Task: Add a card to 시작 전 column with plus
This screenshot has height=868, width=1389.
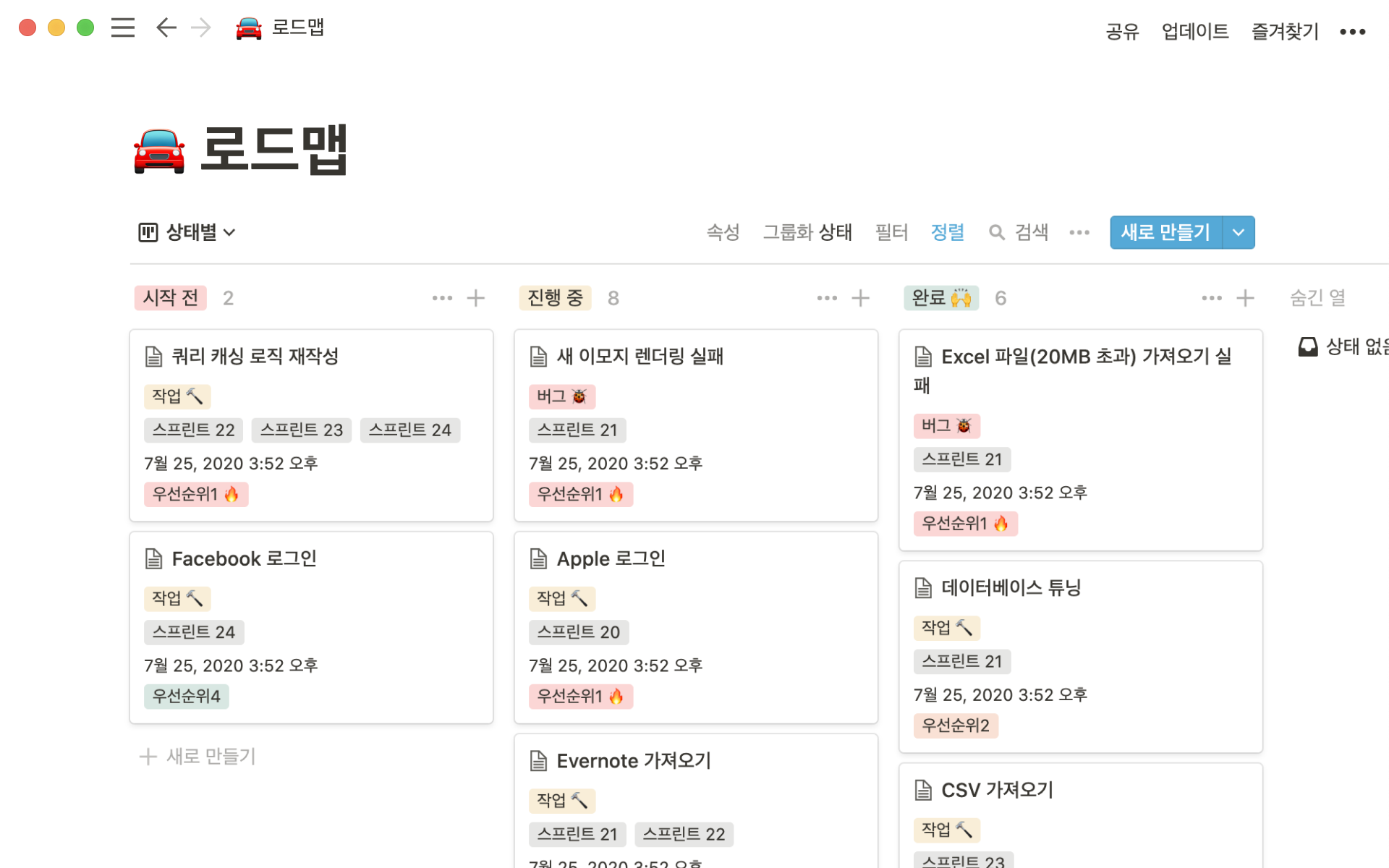Action: coord(475,298)
